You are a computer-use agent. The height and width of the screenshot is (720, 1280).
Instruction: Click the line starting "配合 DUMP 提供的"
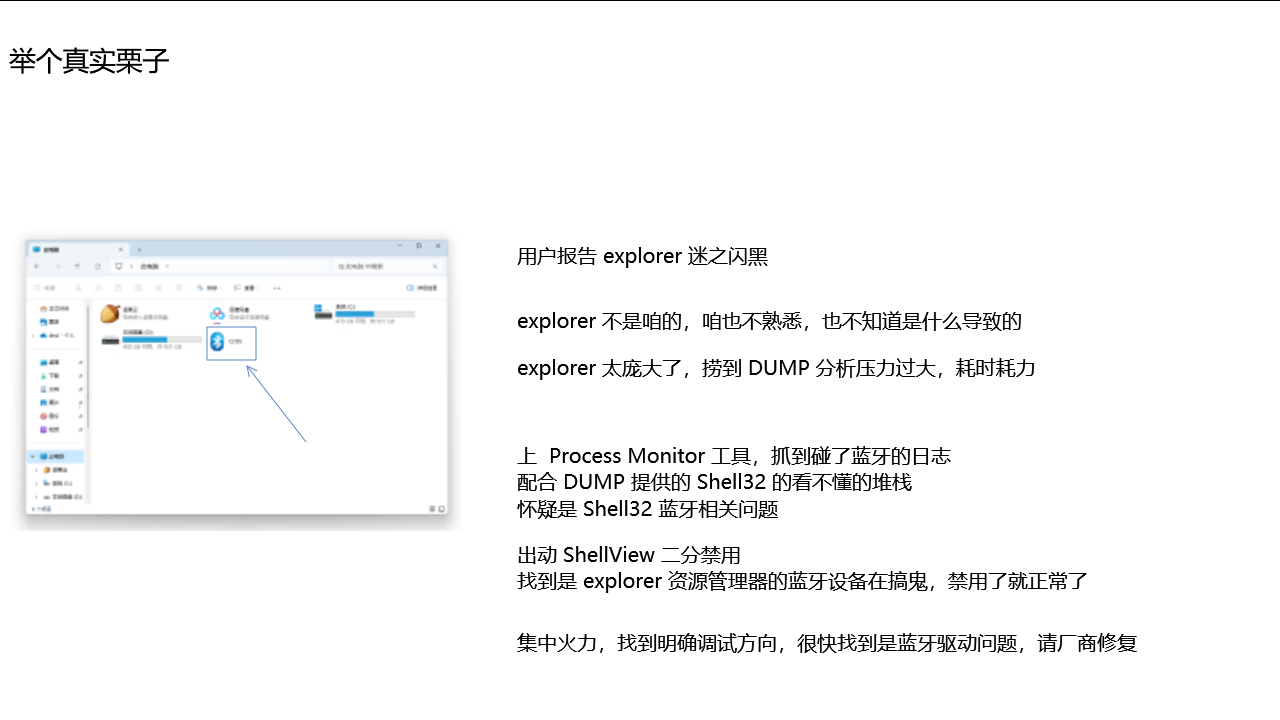(x=715, y=482)
